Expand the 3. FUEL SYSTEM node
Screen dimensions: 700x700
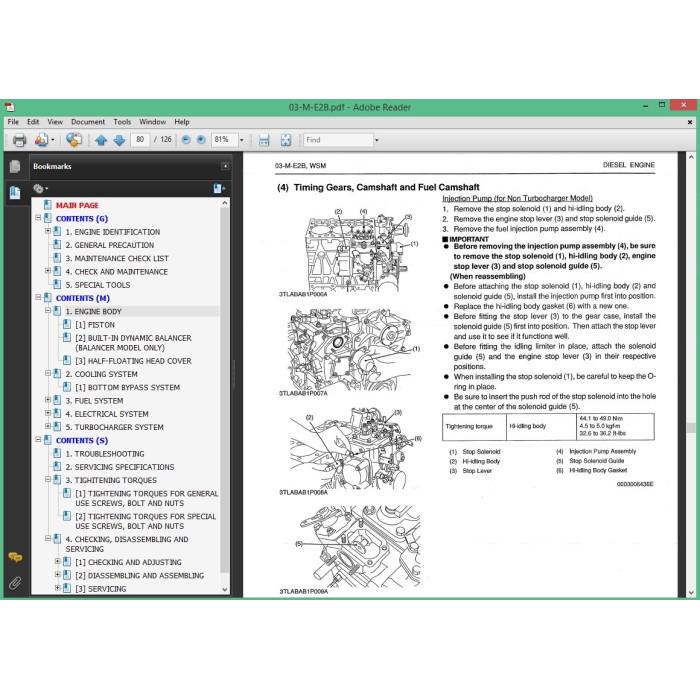coord(48,400)
